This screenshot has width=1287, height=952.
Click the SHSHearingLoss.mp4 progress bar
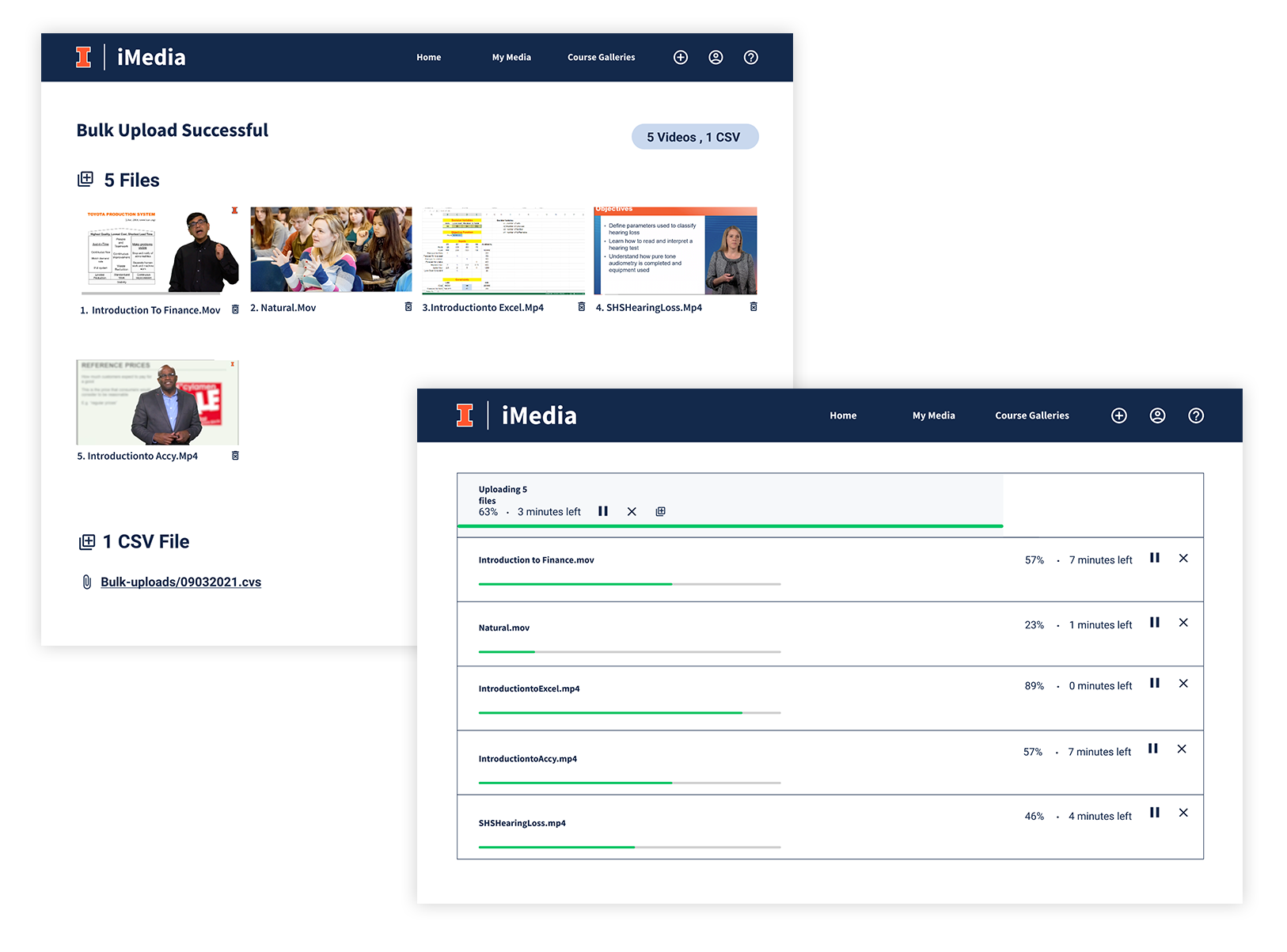[629, 847]
